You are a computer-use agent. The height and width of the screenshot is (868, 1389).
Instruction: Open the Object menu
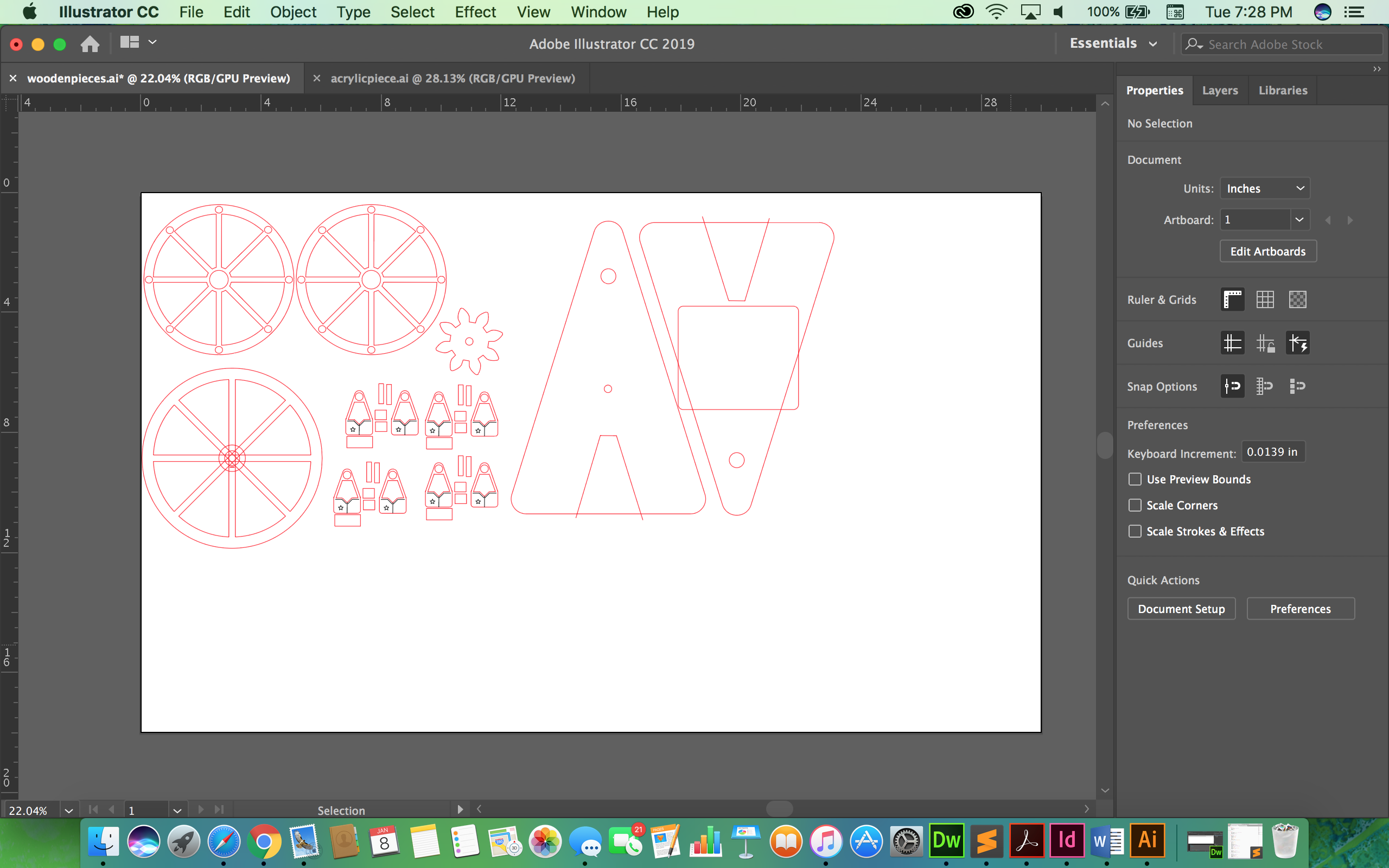(294, 11)
